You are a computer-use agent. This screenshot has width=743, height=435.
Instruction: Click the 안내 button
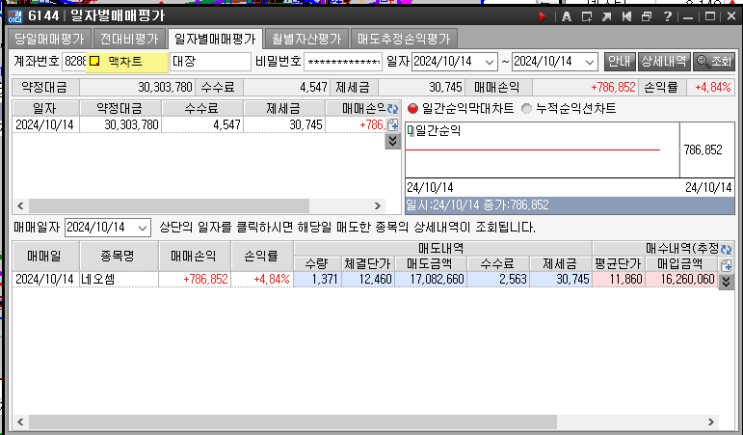tap(619, 62)
